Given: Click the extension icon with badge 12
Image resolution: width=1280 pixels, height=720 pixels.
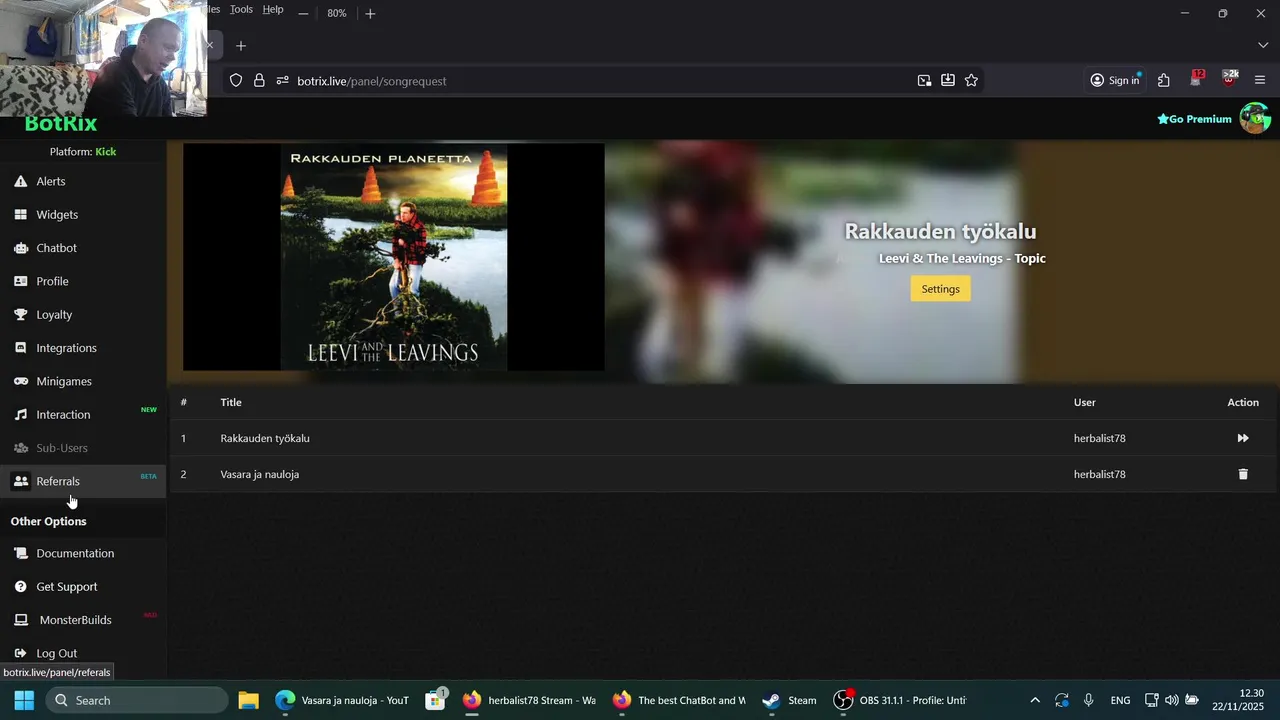Looking at the screenshot, I should (1196, 79).
